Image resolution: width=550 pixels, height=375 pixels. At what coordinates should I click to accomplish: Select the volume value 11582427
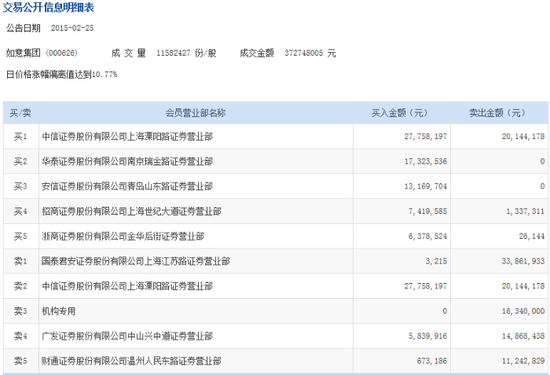pos(173,53)
